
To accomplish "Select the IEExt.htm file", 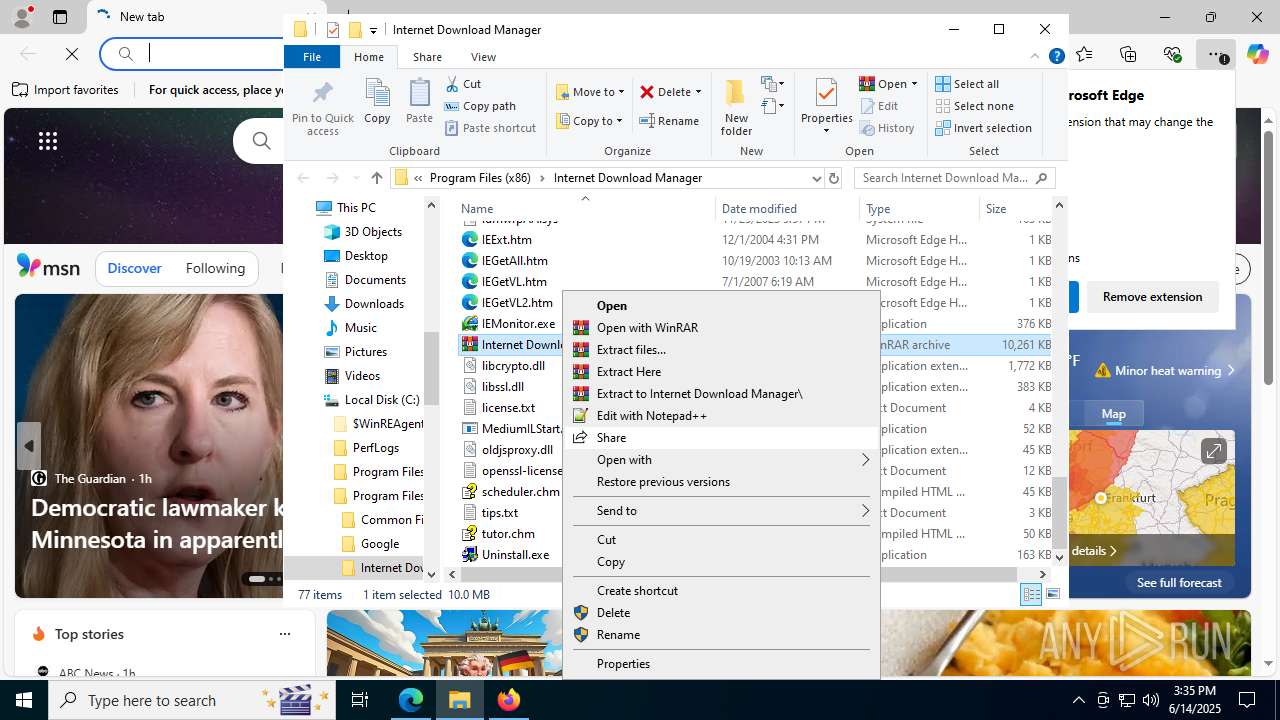I will [506, 240].
